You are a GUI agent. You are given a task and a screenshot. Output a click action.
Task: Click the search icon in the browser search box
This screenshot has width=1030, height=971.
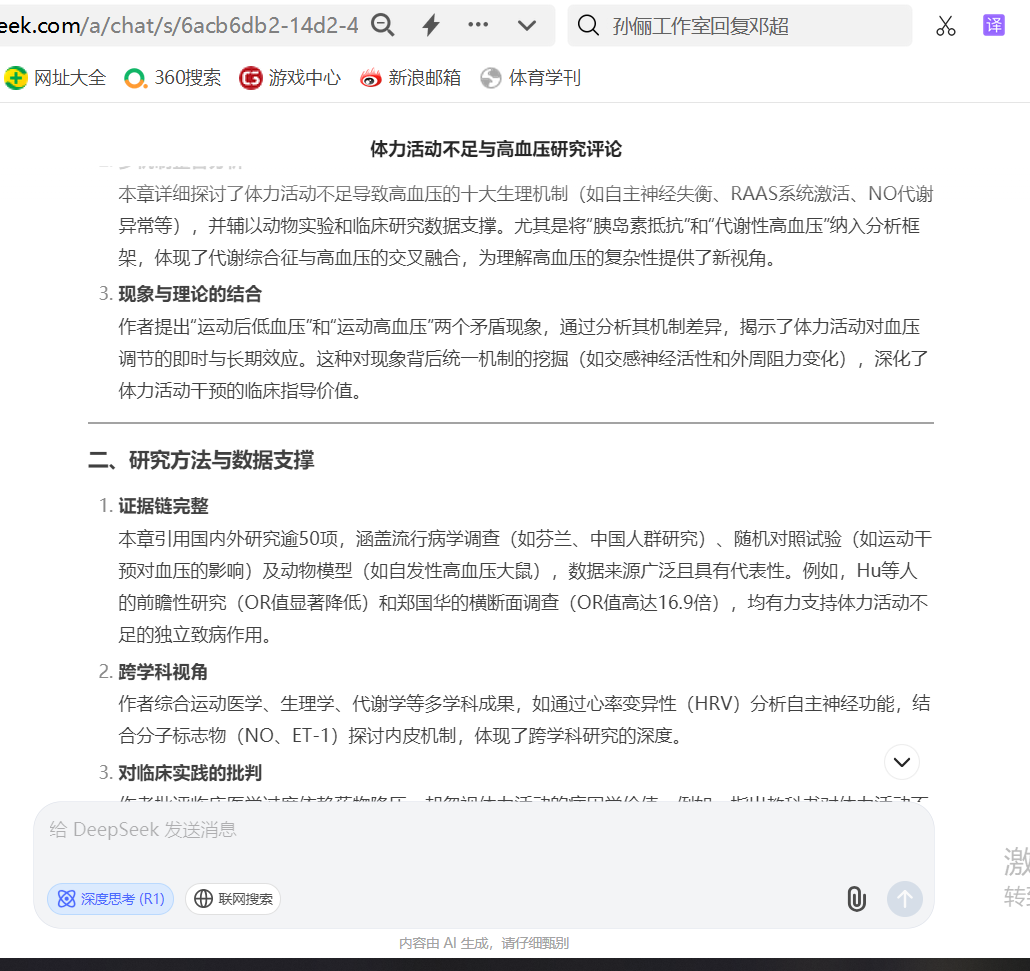(x=590, y=26)
